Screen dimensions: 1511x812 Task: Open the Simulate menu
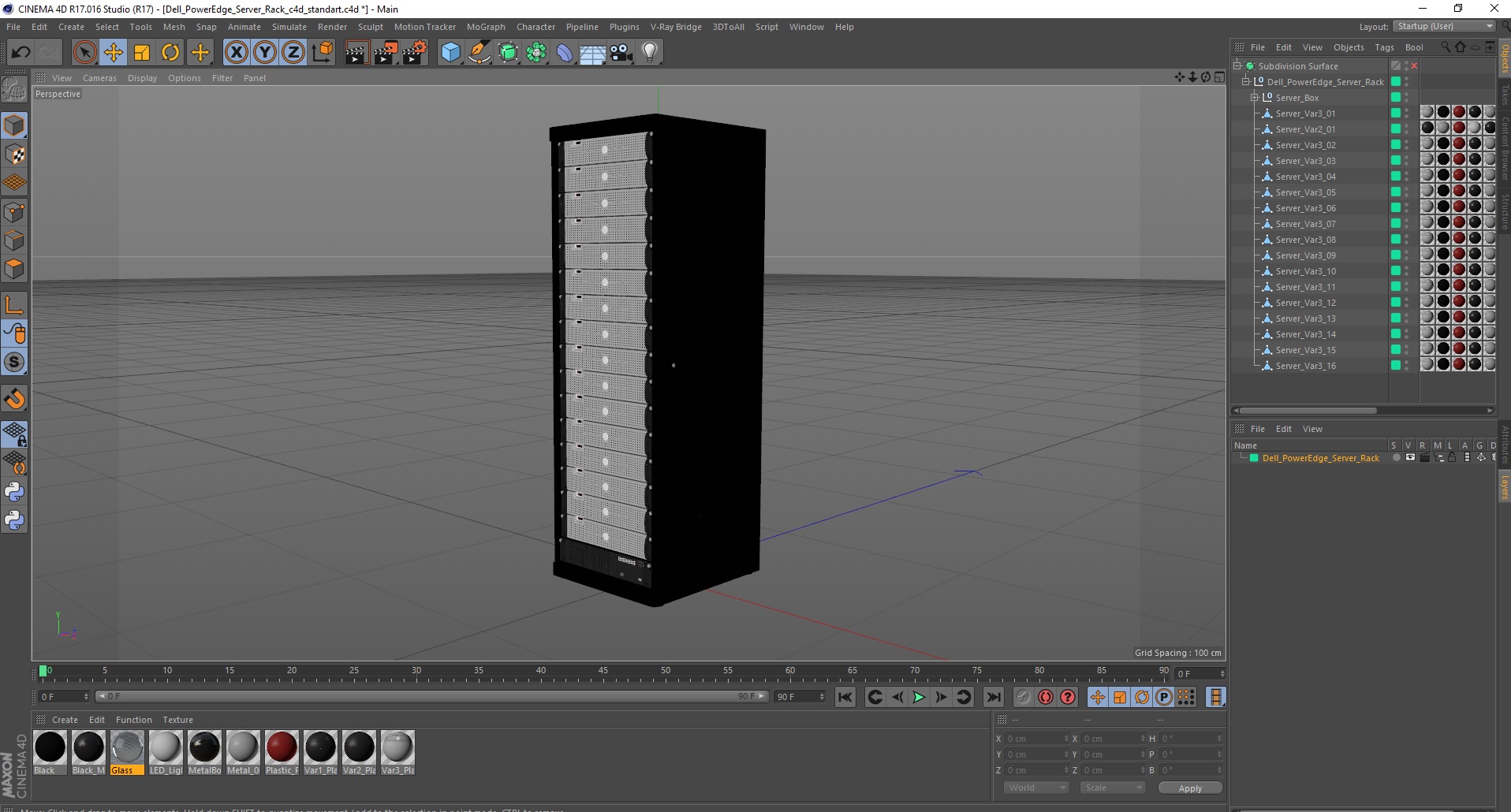pos(289,27)
